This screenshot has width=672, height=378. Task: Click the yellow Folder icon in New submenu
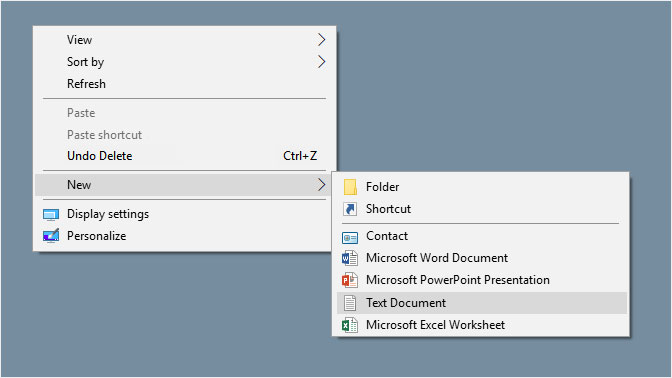(x=350, y=187)
